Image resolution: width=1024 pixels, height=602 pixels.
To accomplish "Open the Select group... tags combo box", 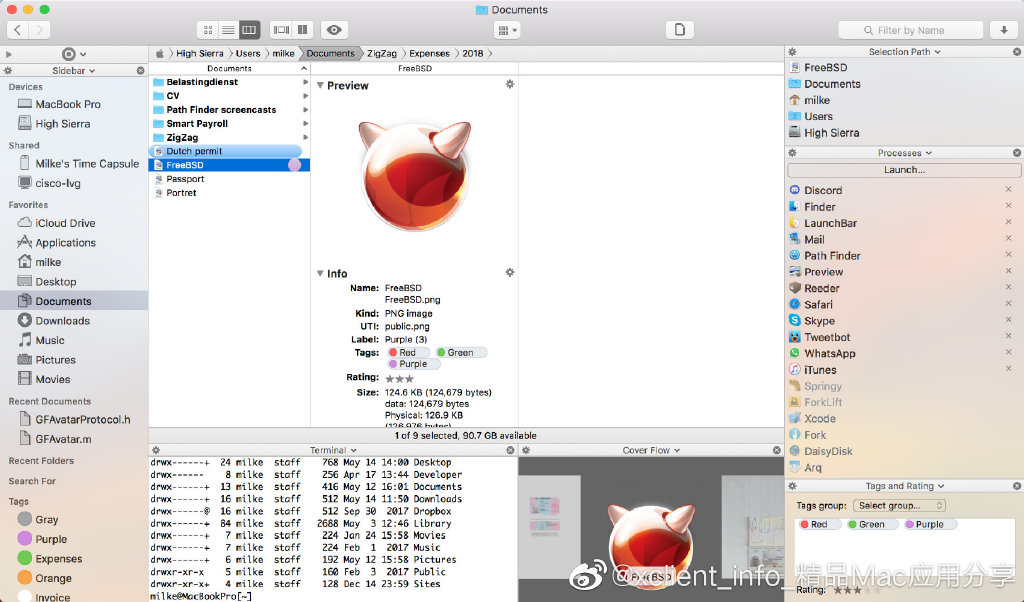I will [x=899, y=505].
